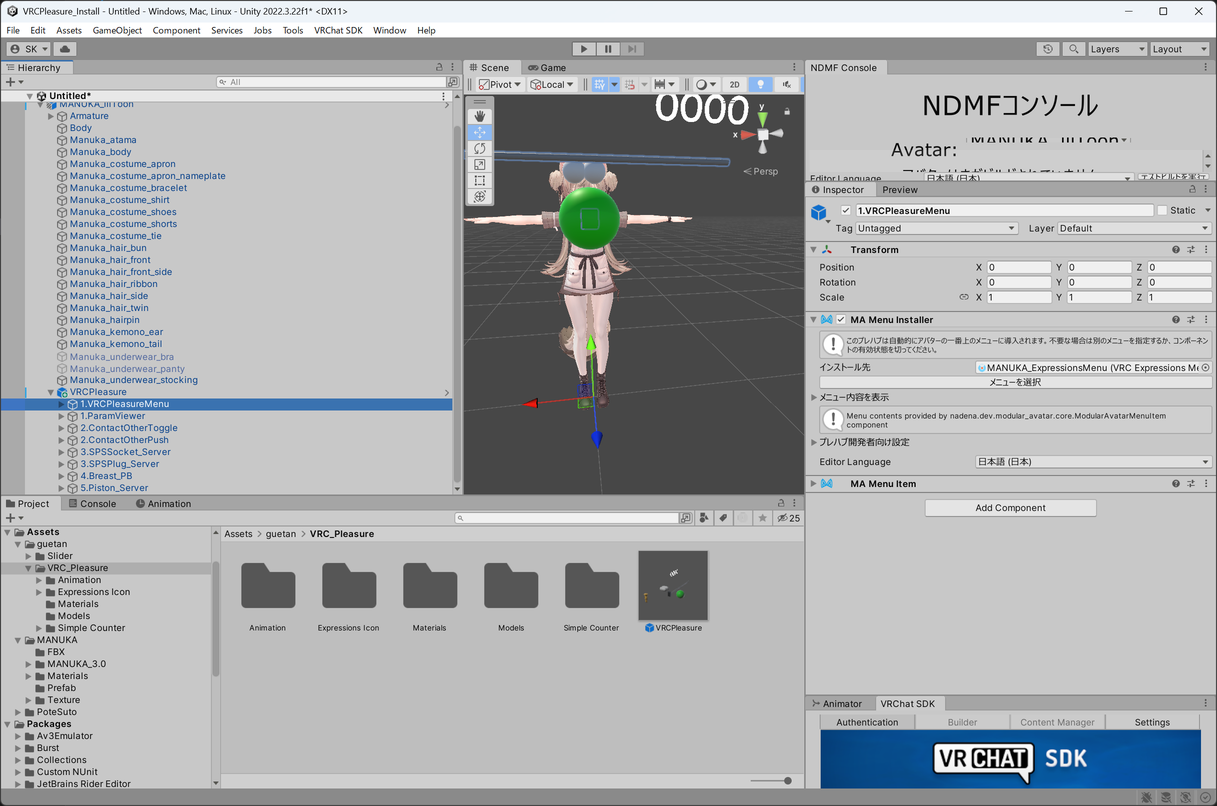Open the GameObject menu

[117, 30]
